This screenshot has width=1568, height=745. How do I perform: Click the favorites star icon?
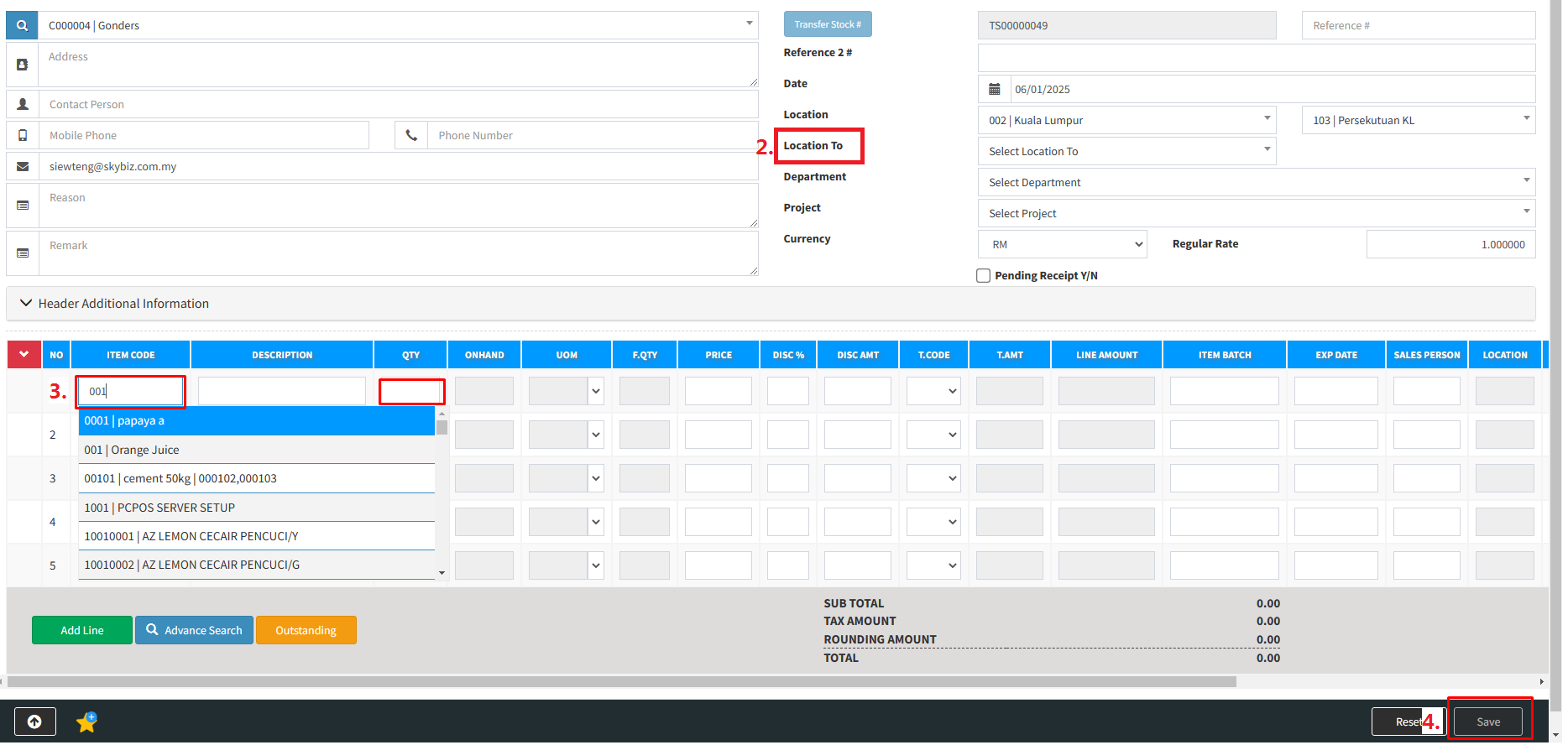tap(86, 722)
